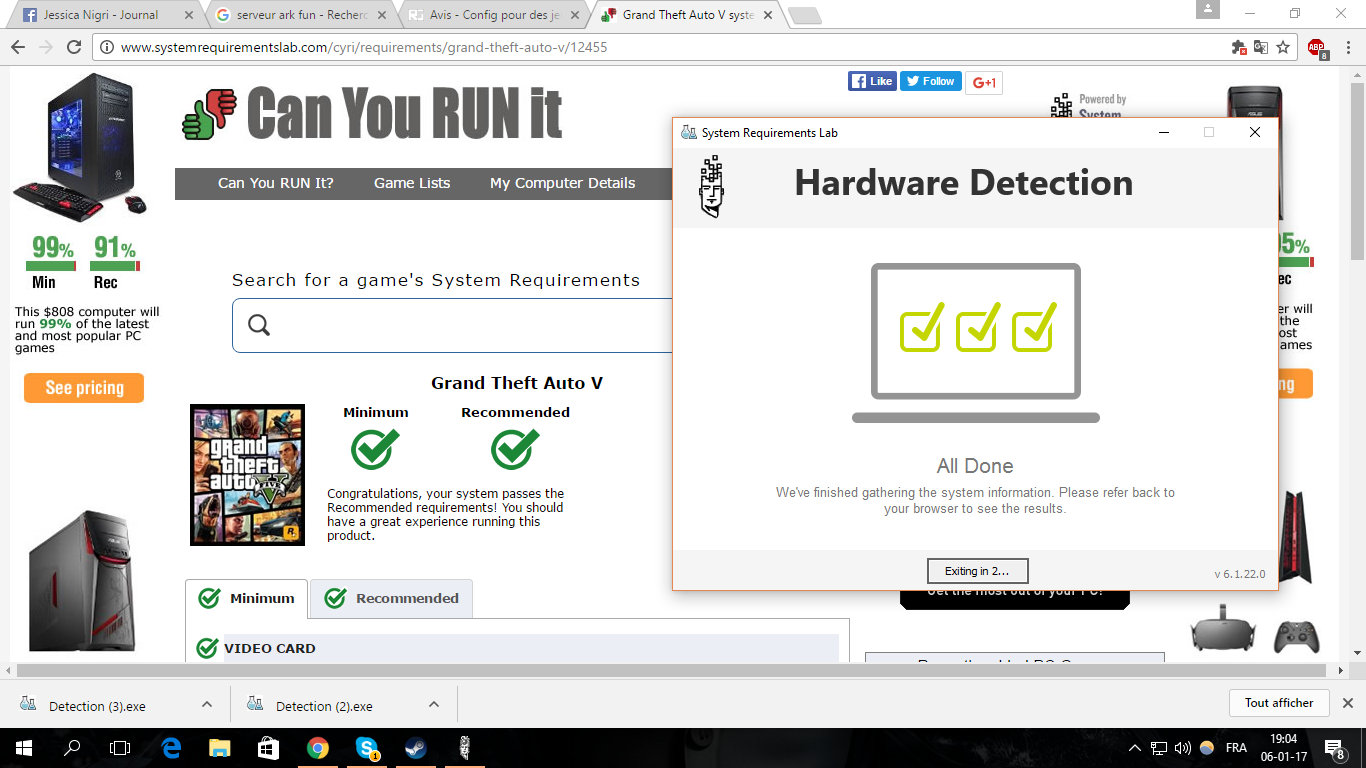Select the System Requirements Lab taskbar icon
Image resolution: width=1366 pixels, height=768 pixels.
click(x=464, y=747)
